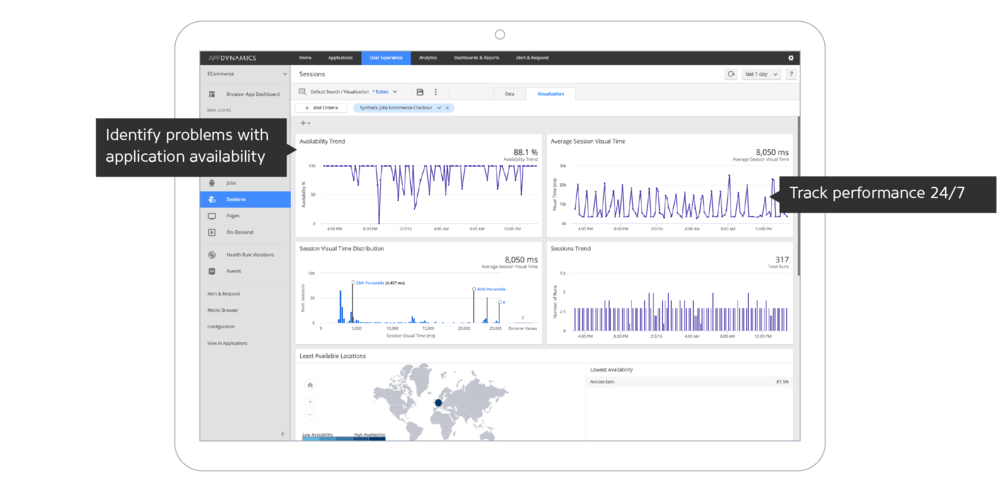1000x492 pixels.
Task: Click the refresh icon beside time range
Action: pyautogui.click(x=731, y=74)
